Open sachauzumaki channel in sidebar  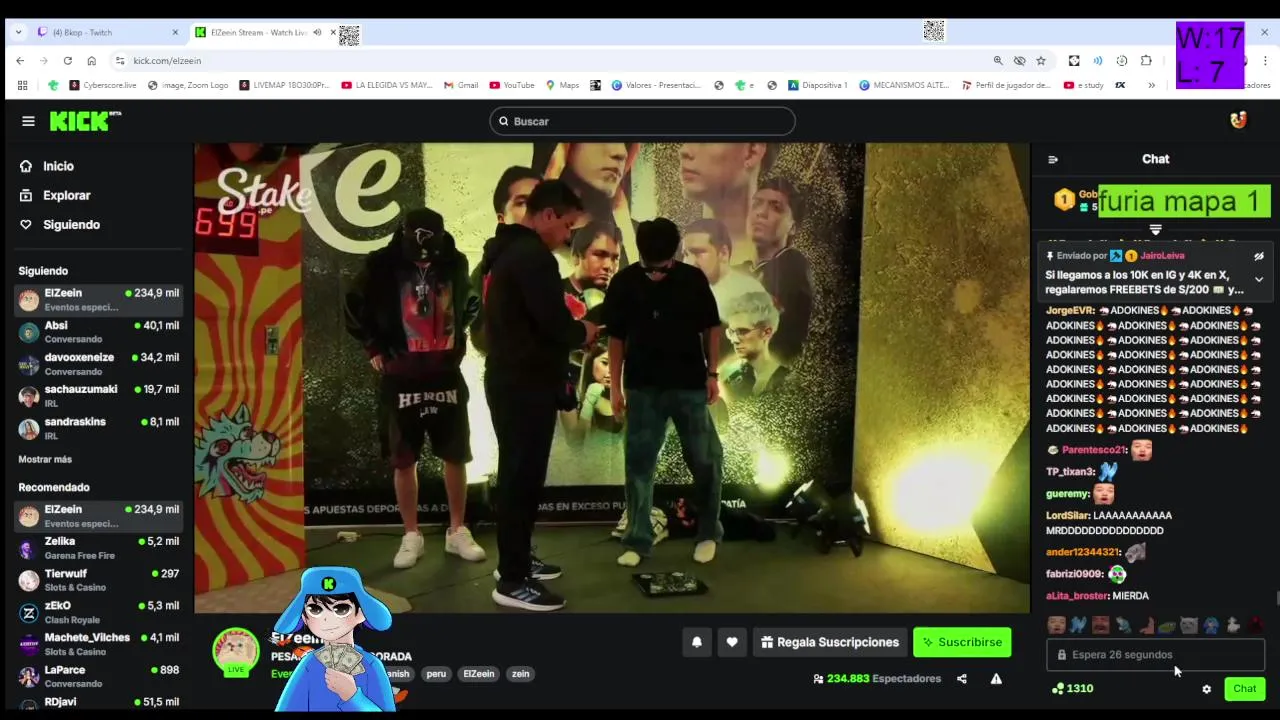(98, 396)
